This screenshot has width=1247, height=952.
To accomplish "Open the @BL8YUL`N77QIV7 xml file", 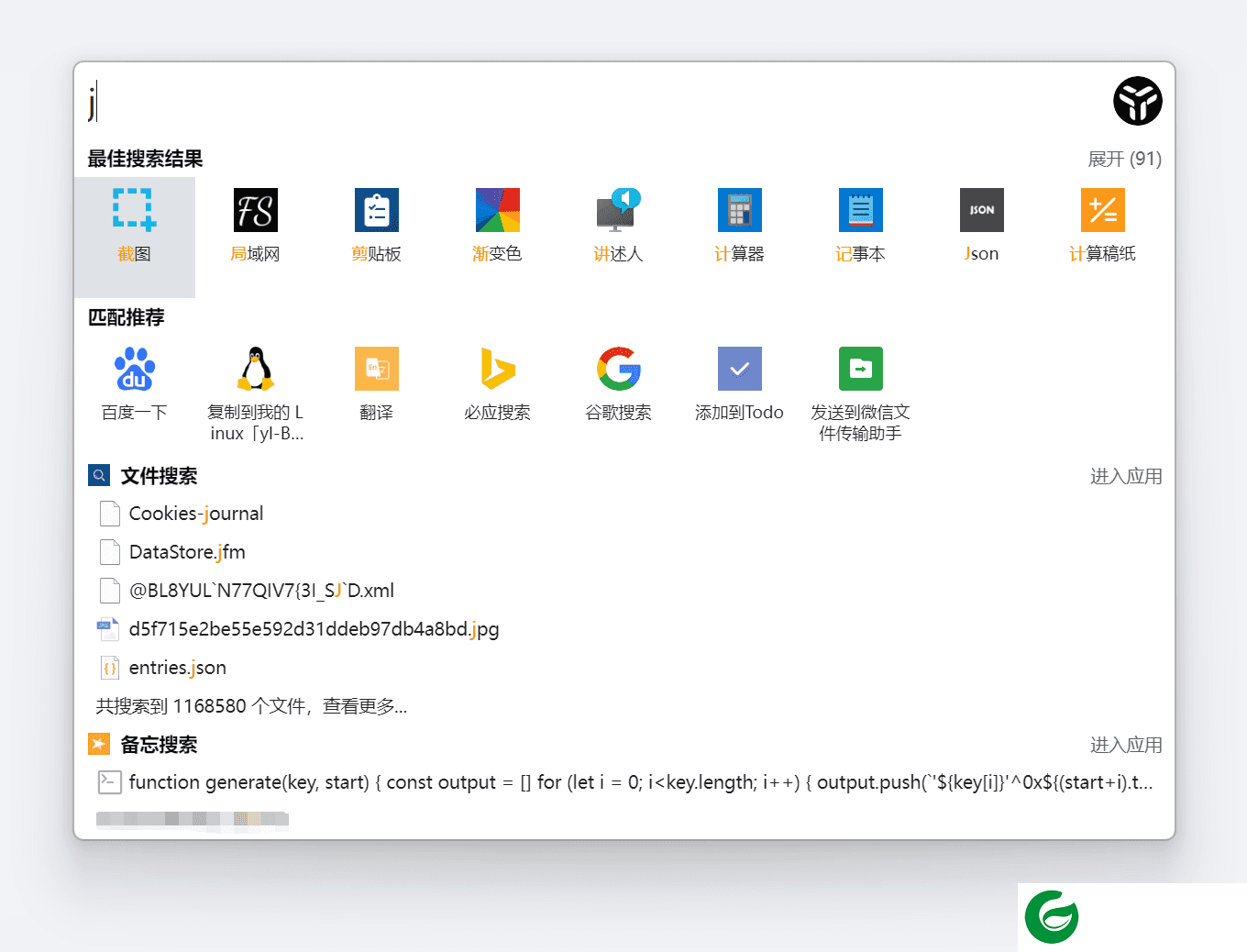I will point(624,591).
